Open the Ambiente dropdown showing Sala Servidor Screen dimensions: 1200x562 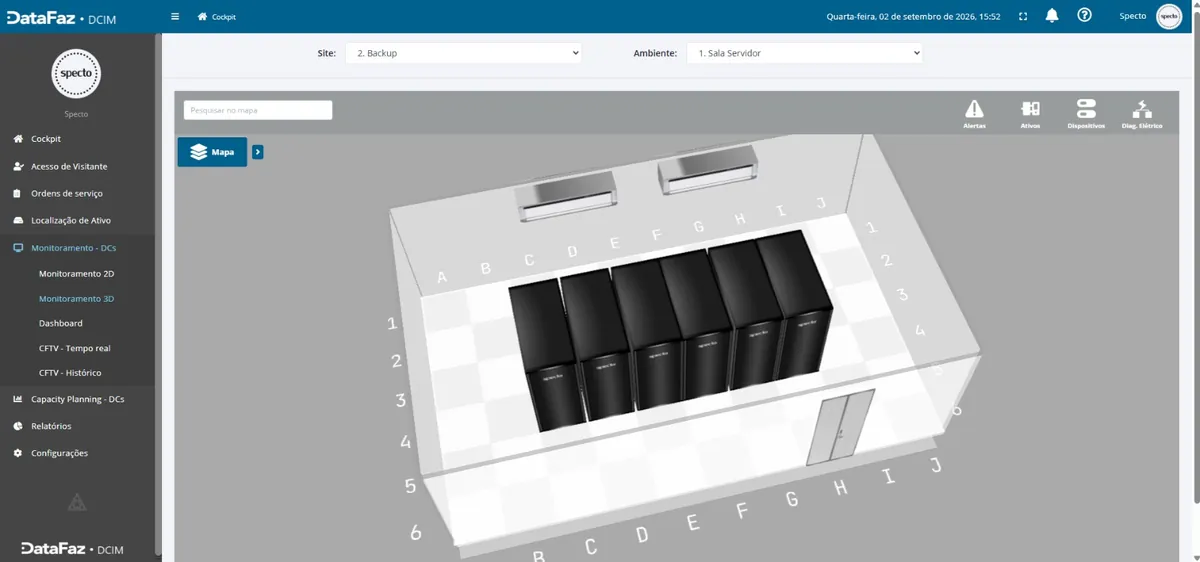click(x=804, y=53)
